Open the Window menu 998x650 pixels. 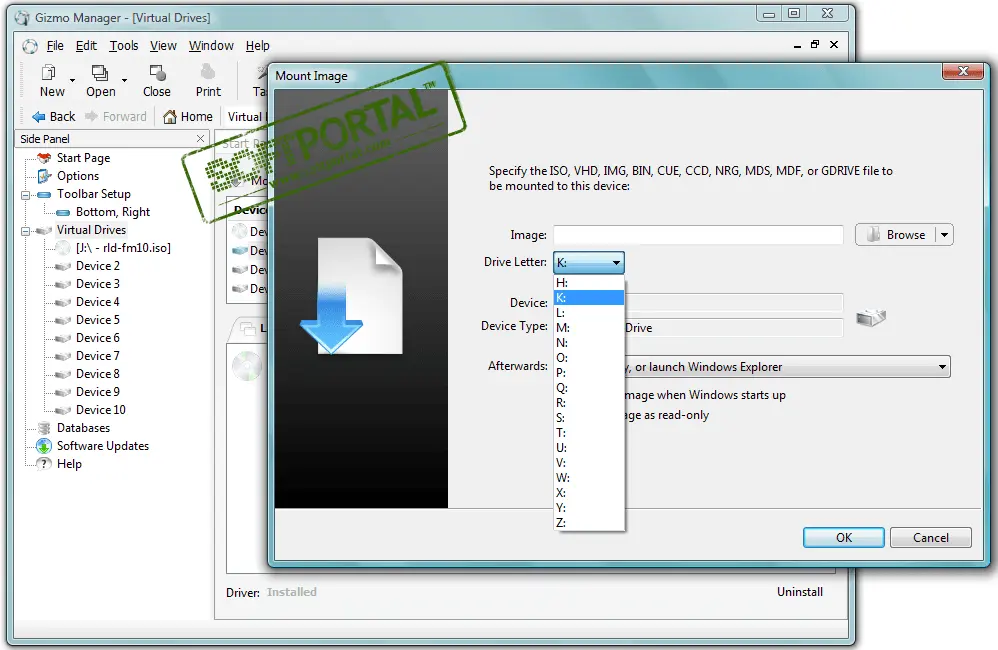pyautogui.click(x=211, y=45)
